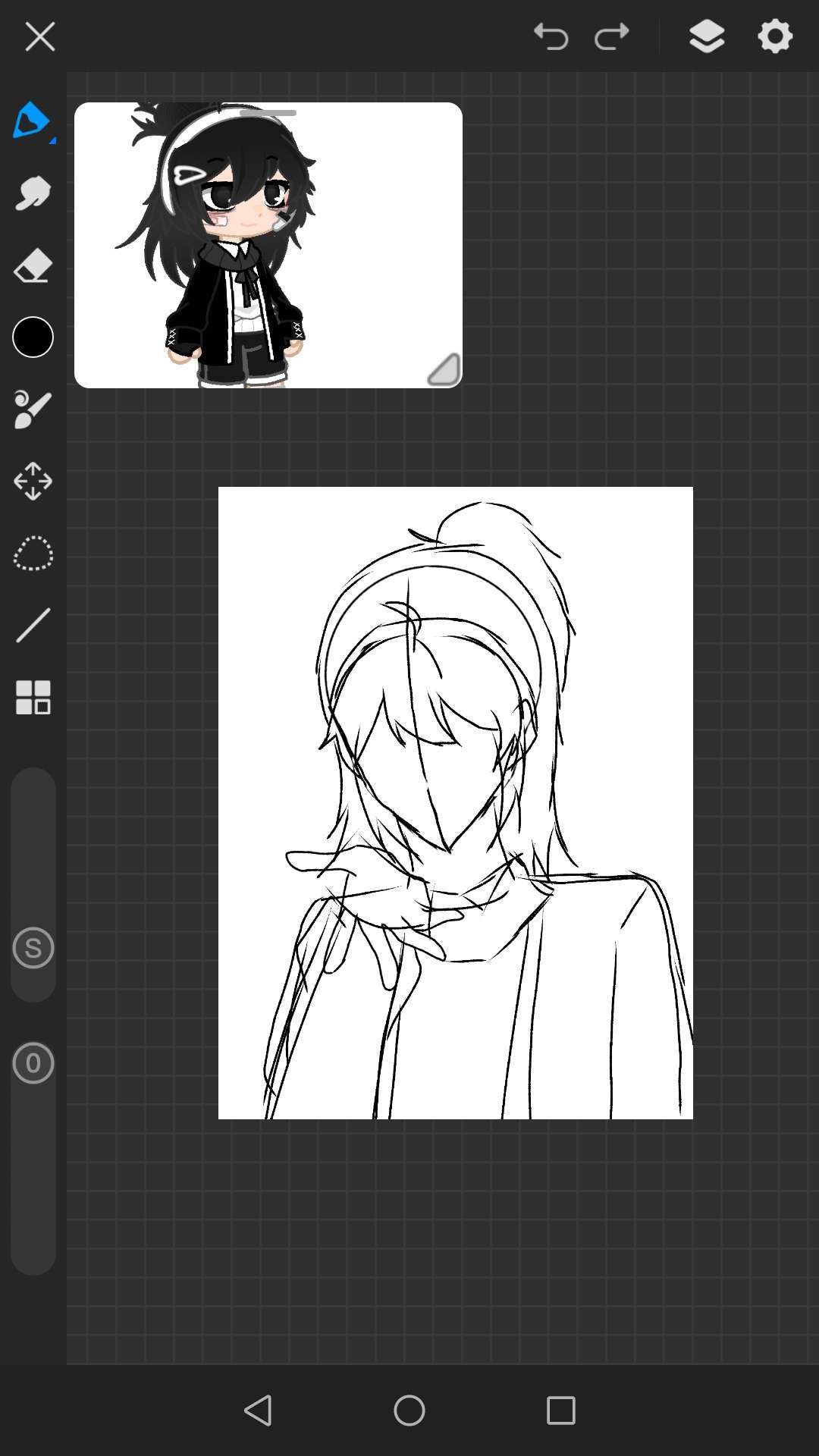
Task: Undo the last stroke
Action: pyautogui.click(x=551, y=36)
